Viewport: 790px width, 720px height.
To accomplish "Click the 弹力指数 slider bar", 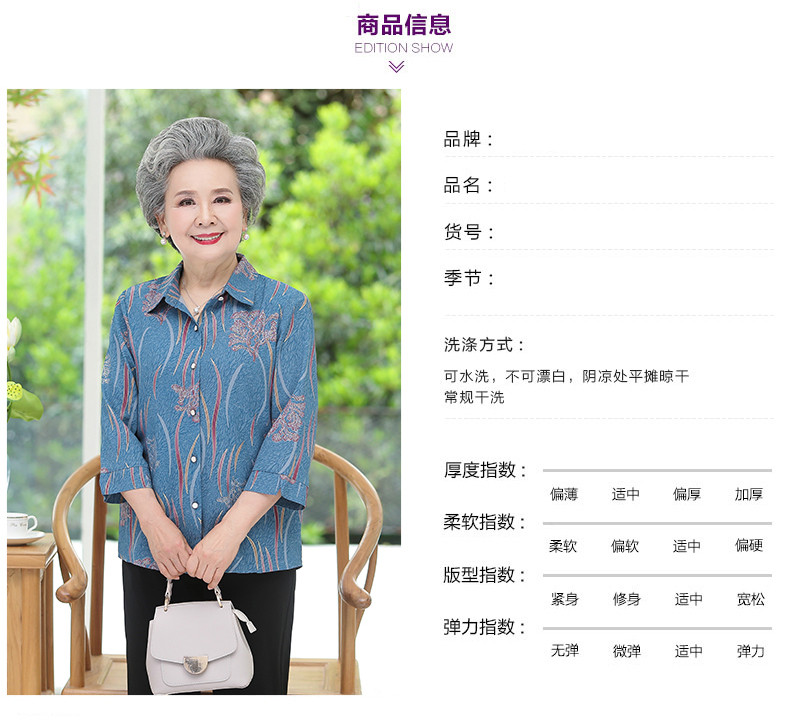I will pyautogui.click(x=657, y=628).
